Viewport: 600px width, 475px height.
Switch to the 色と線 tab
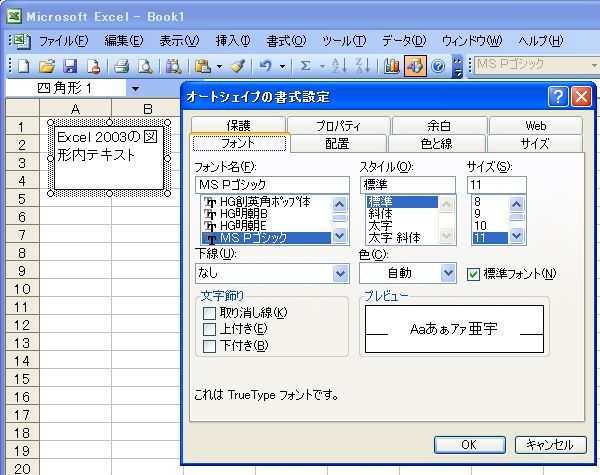pyautogui.click(x=436, y=144)
